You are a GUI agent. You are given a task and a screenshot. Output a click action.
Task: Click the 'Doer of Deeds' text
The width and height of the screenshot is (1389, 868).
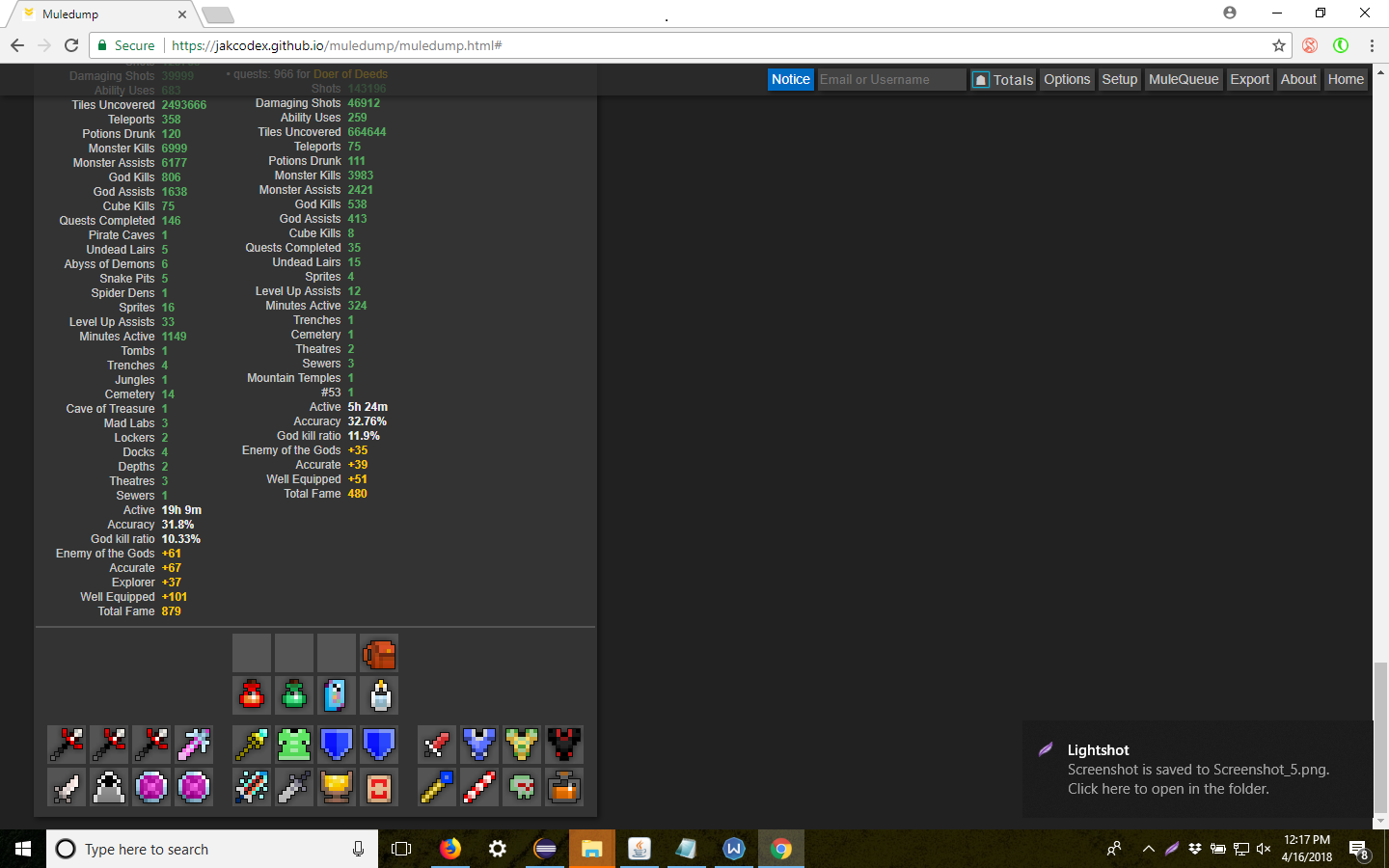click(350, 74)
